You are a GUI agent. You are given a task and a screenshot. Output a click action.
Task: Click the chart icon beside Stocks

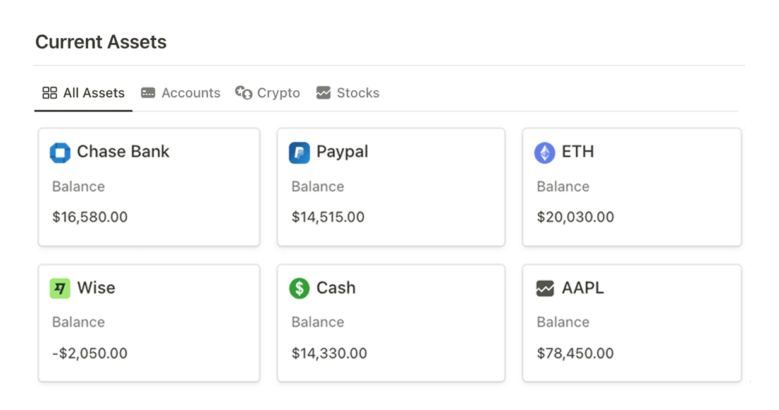tap(323, 93)
